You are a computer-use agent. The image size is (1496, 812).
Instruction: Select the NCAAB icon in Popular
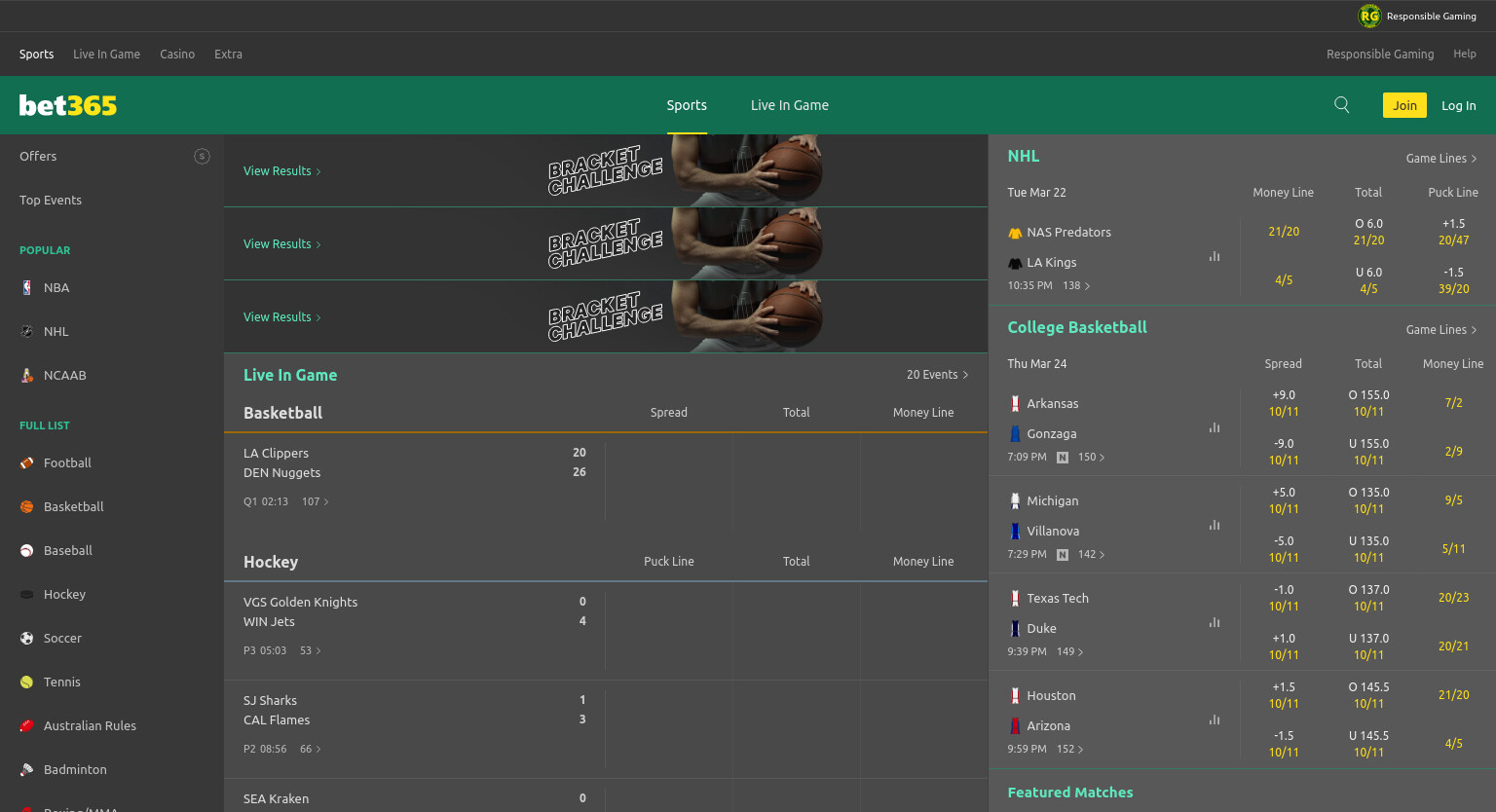click(26, 375)
